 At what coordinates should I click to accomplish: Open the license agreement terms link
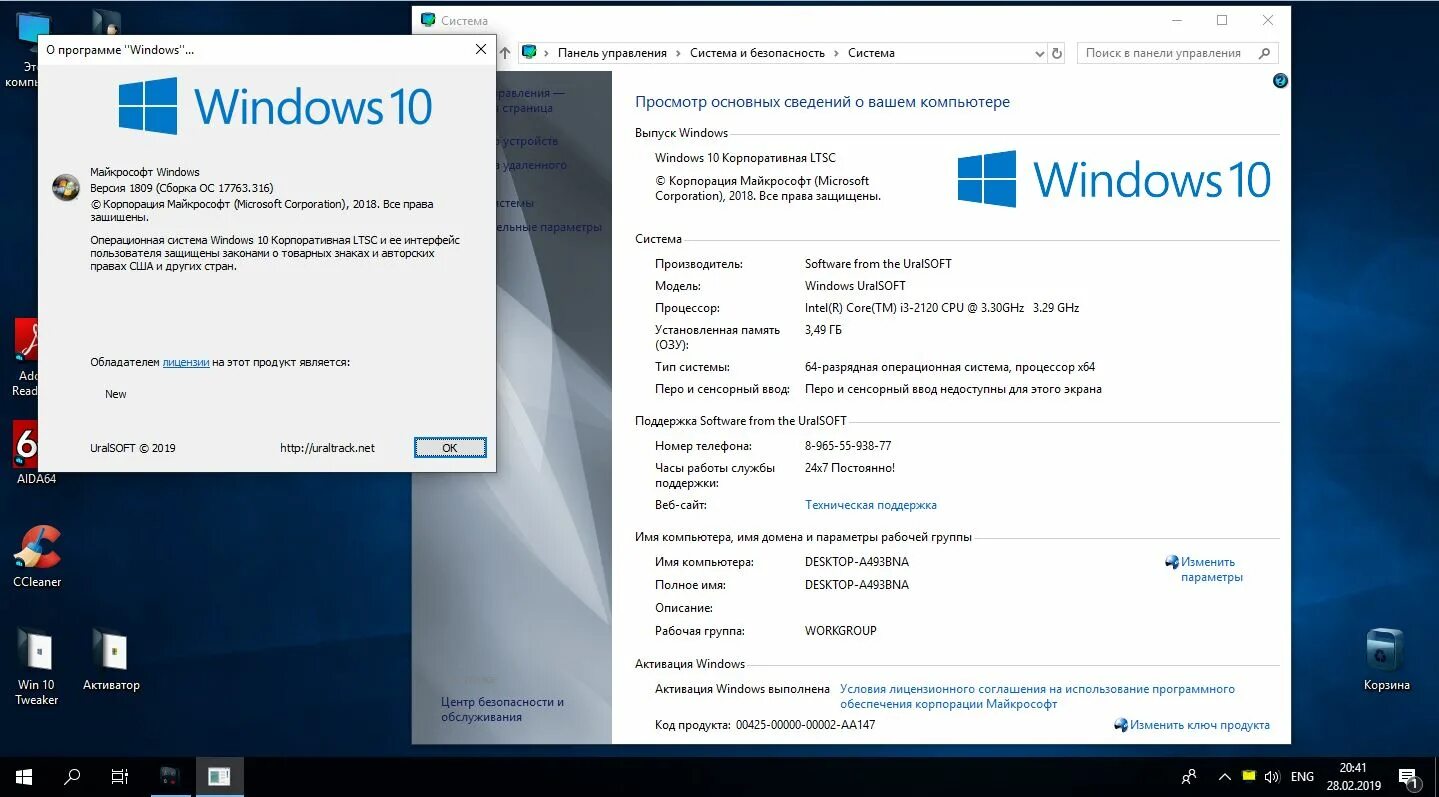tap(1037, 696)
